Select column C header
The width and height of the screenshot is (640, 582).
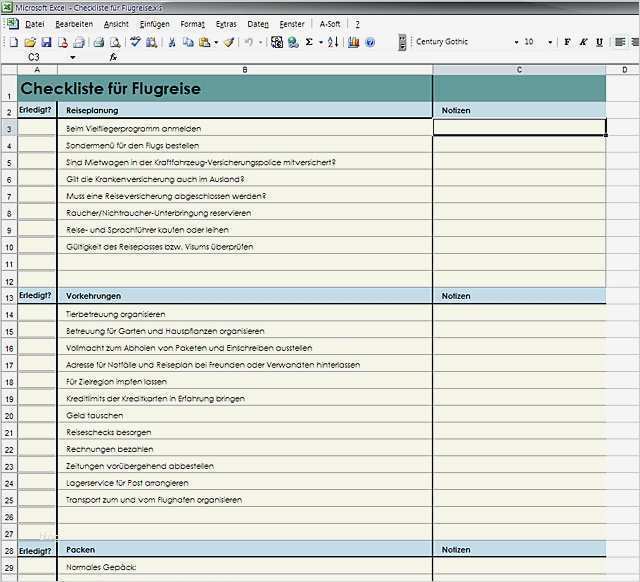point(519,70)
